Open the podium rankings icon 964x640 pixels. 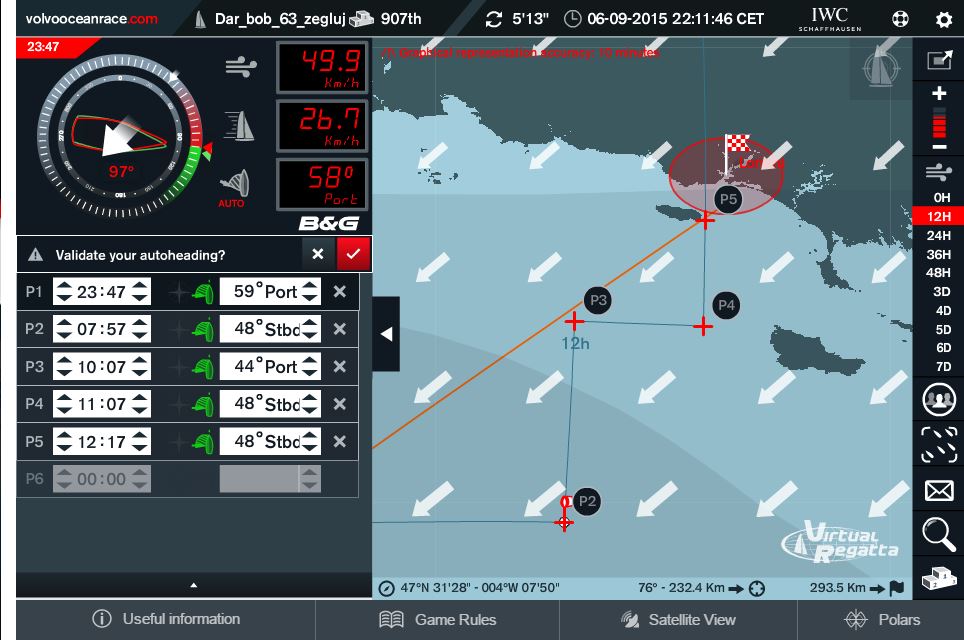point(938,579)
